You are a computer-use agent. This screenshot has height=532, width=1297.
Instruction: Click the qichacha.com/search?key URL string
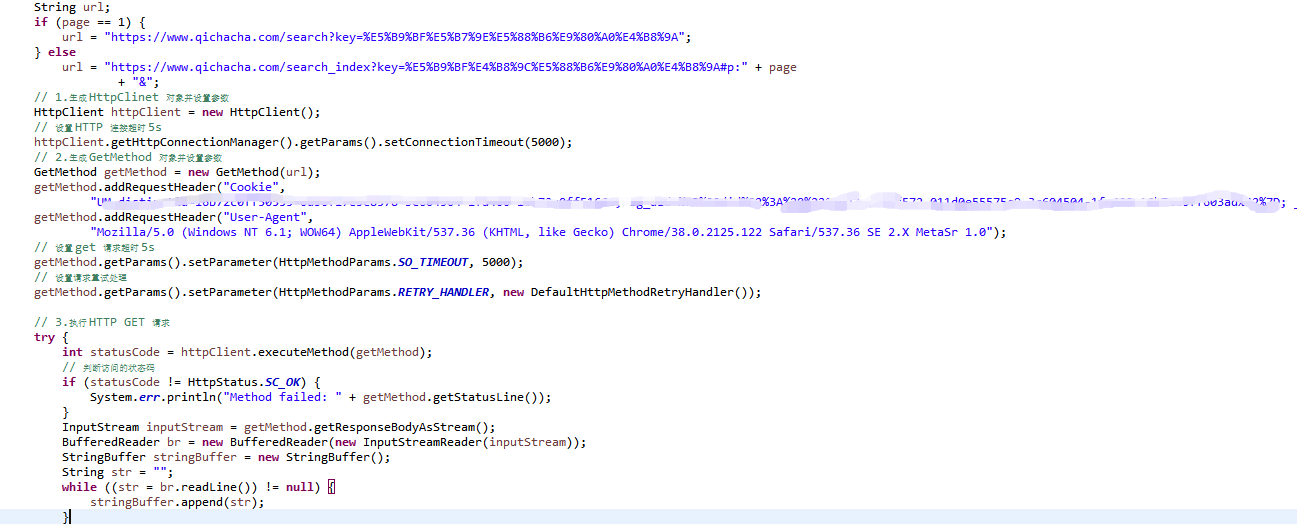397,37
